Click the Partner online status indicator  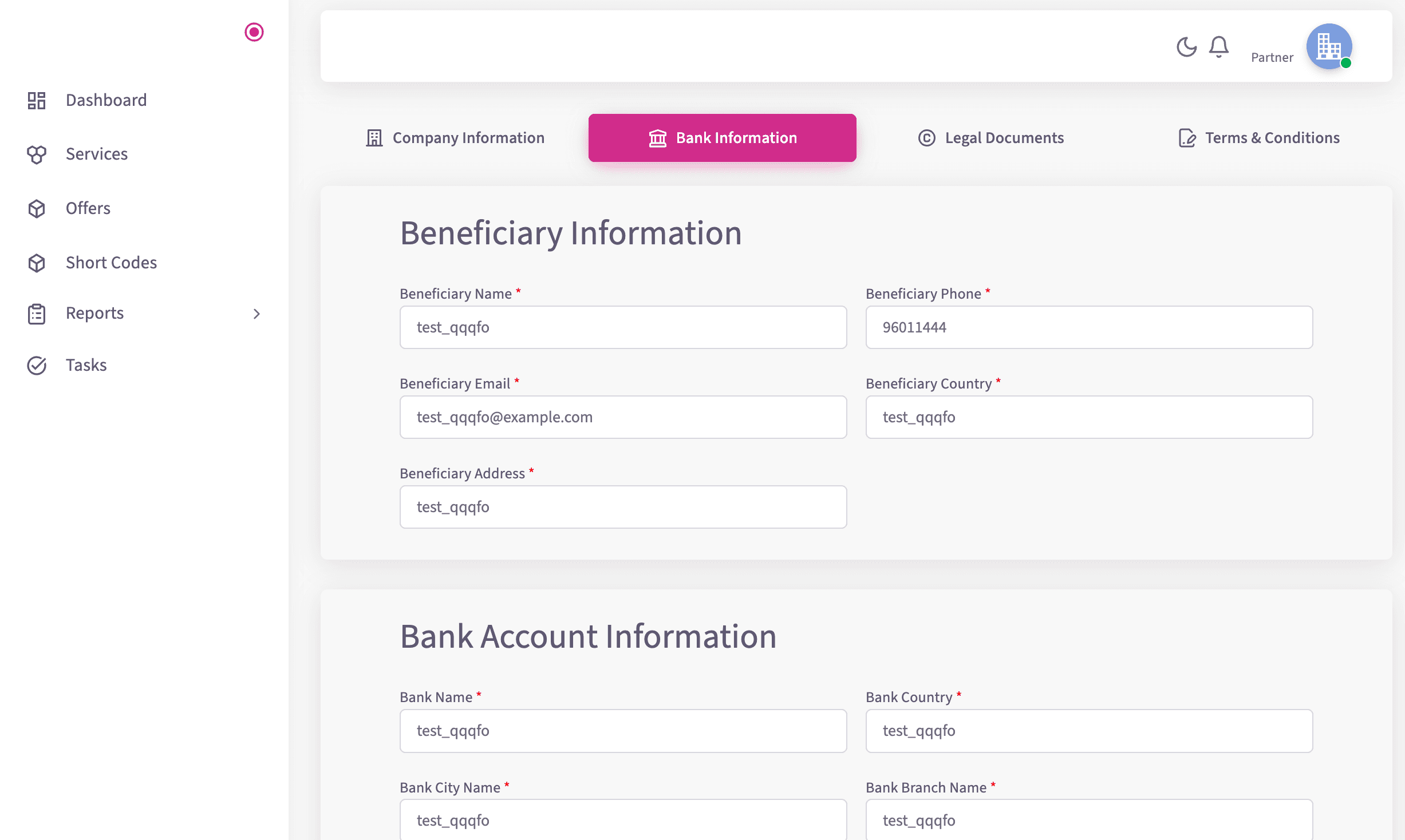1348,64
